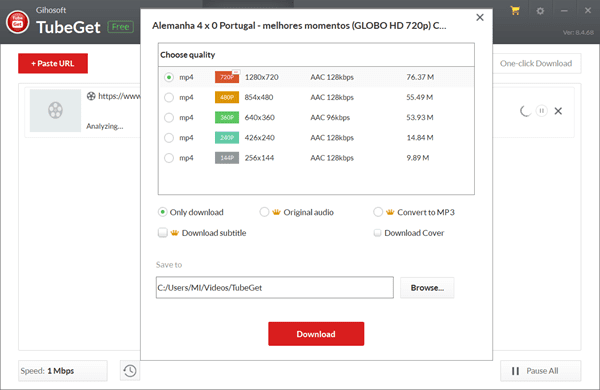Click the Choose quality header

tap(188, 55)
